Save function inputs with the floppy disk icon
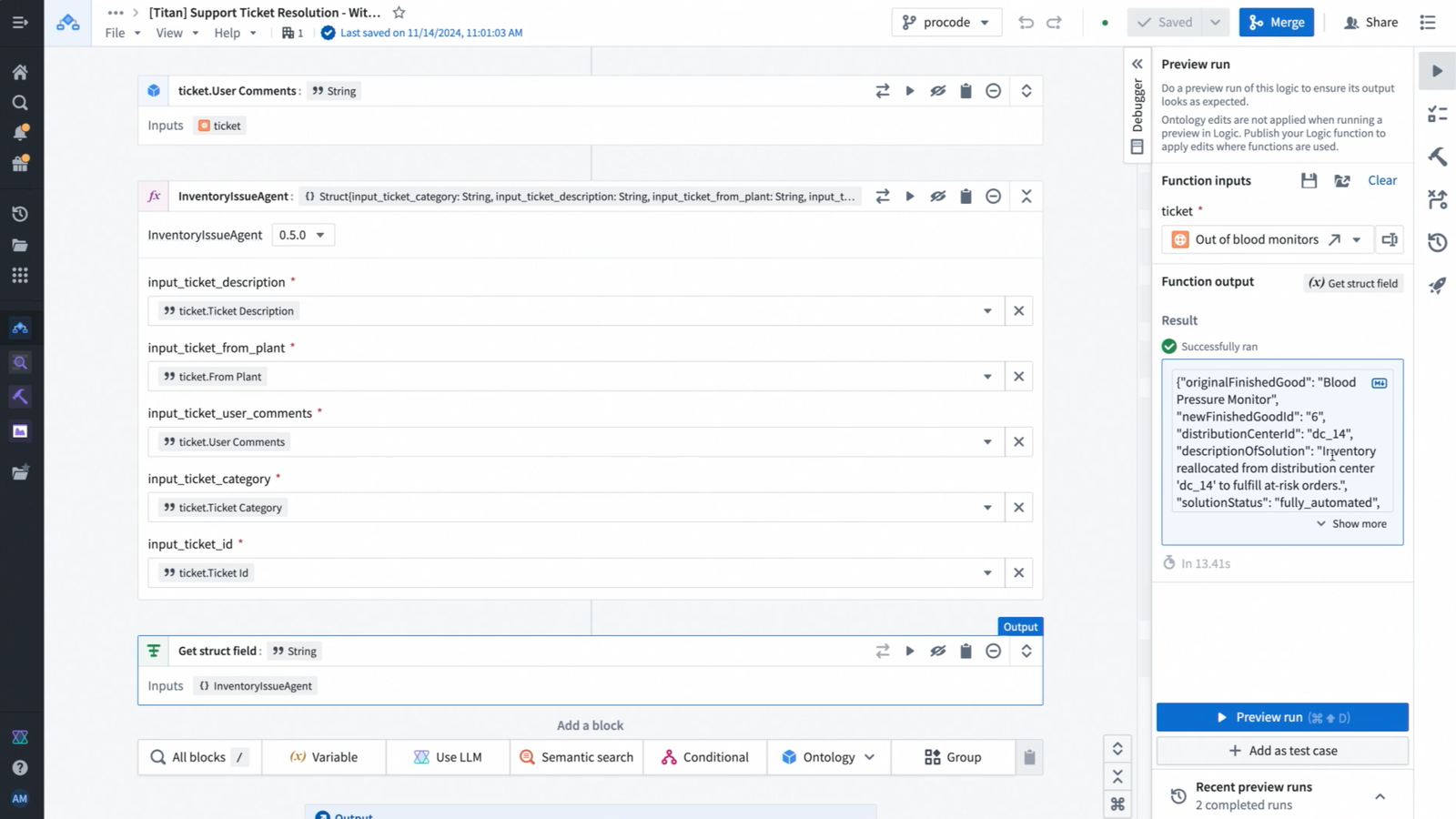 point(1309,180)
